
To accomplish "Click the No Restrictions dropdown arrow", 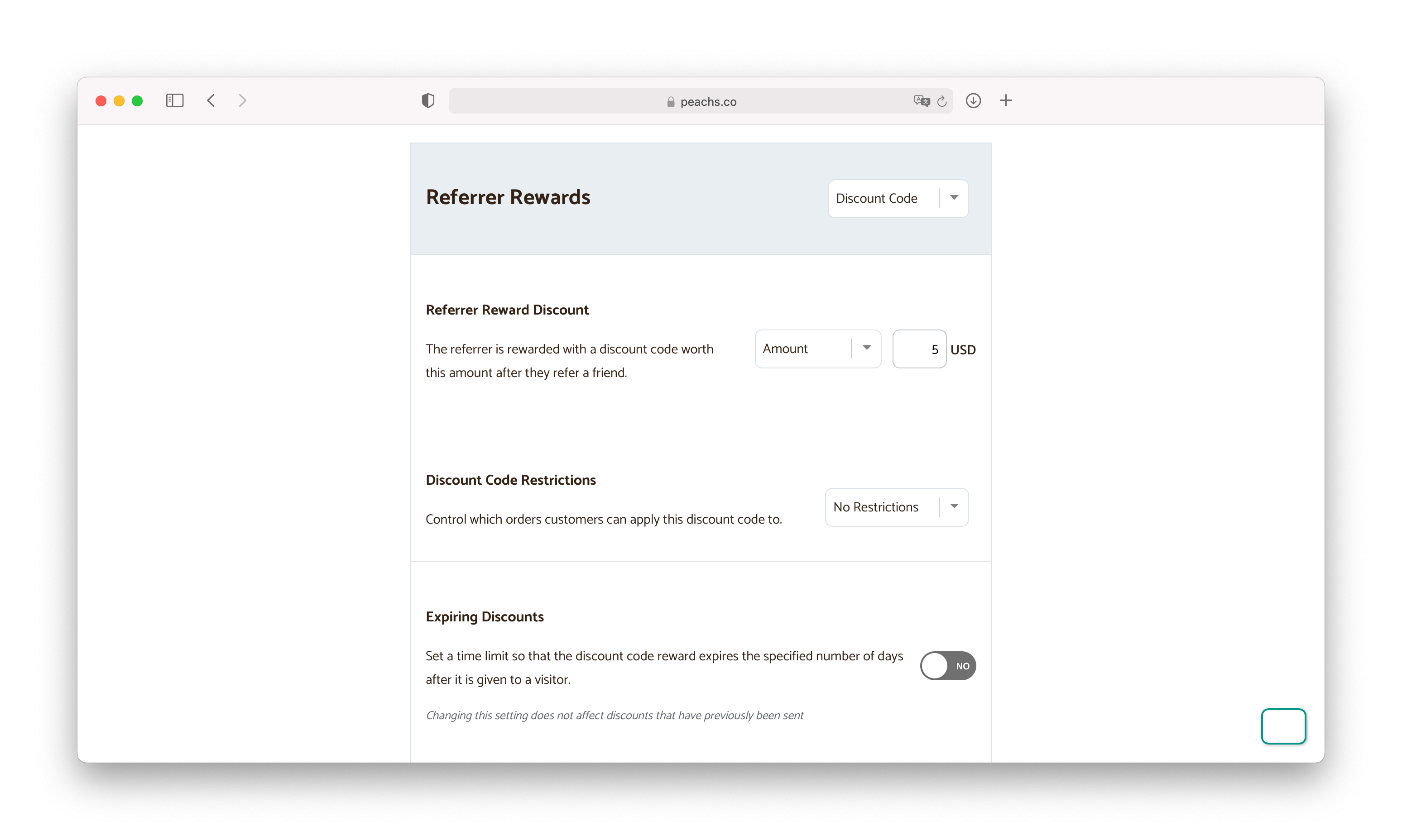I will click(x=954, y=506).
